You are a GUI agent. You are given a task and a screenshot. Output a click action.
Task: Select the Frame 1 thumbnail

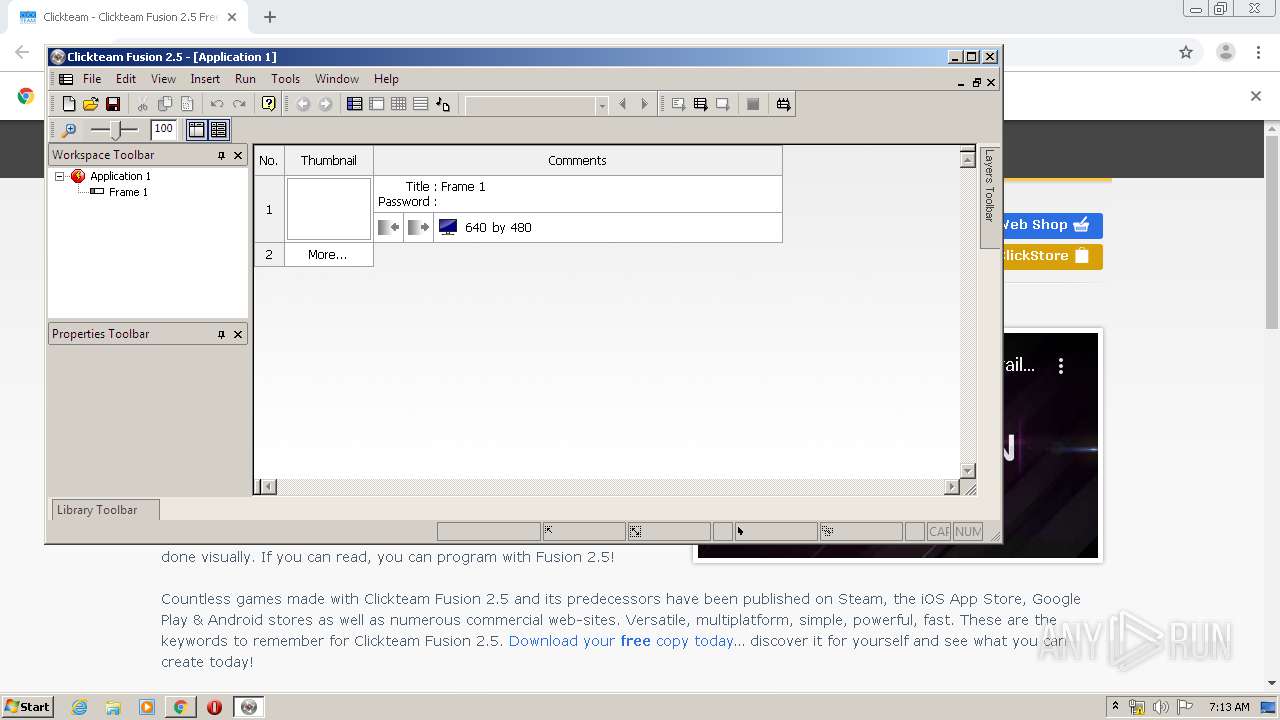coord(329,209)
